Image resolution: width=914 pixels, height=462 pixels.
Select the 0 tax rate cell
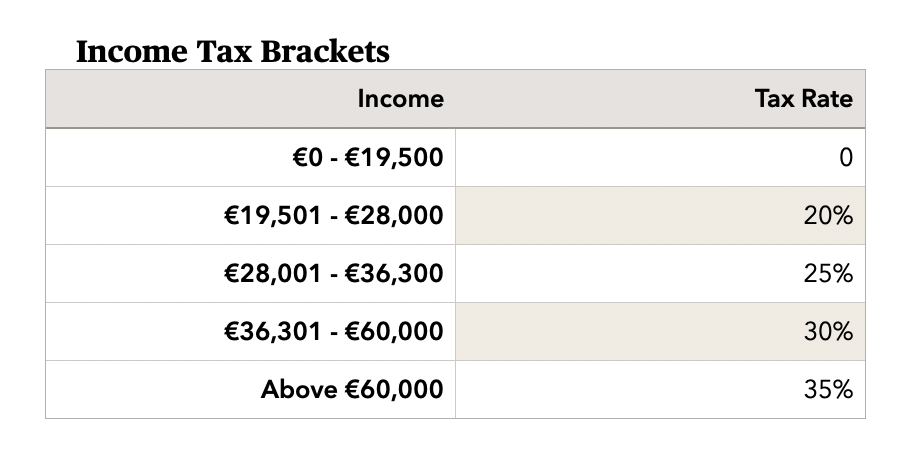click(845, 157)
